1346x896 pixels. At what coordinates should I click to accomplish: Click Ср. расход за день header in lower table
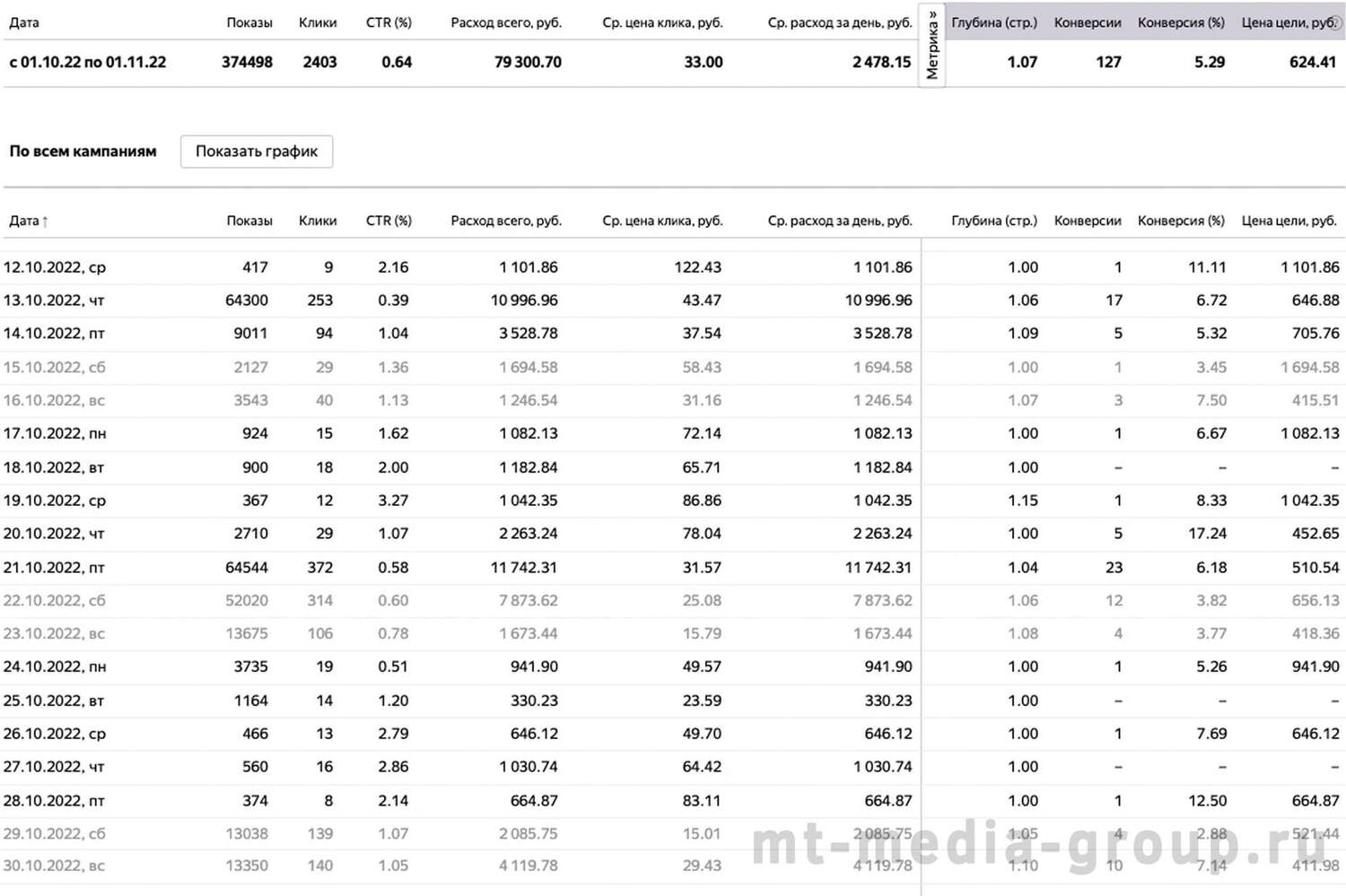click(x=840, y=221)
